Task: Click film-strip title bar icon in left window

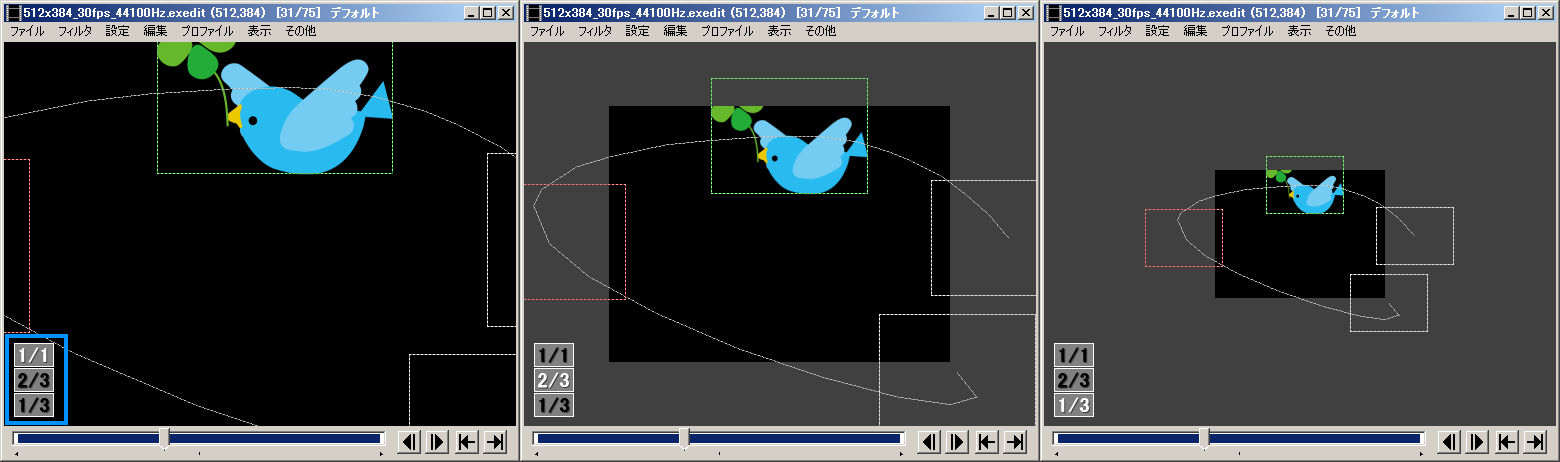Action: point(14,12)
